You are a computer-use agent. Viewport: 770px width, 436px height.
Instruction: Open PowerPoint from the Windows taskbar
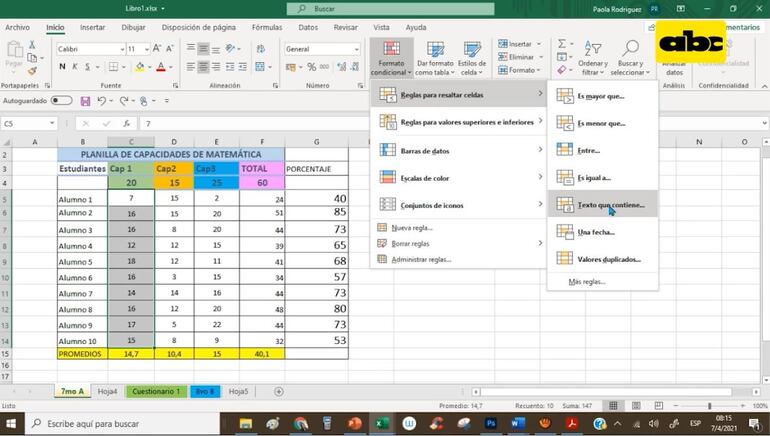coord(353,424)
